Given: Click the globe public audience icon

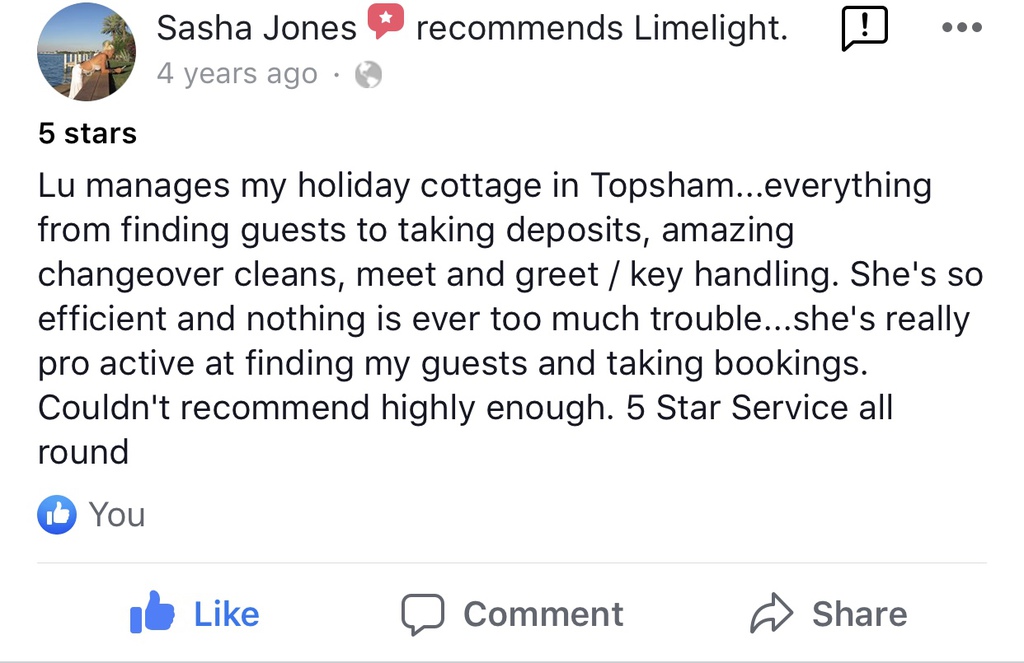Looking at the screenshot, I should click(x=369, y=75).
